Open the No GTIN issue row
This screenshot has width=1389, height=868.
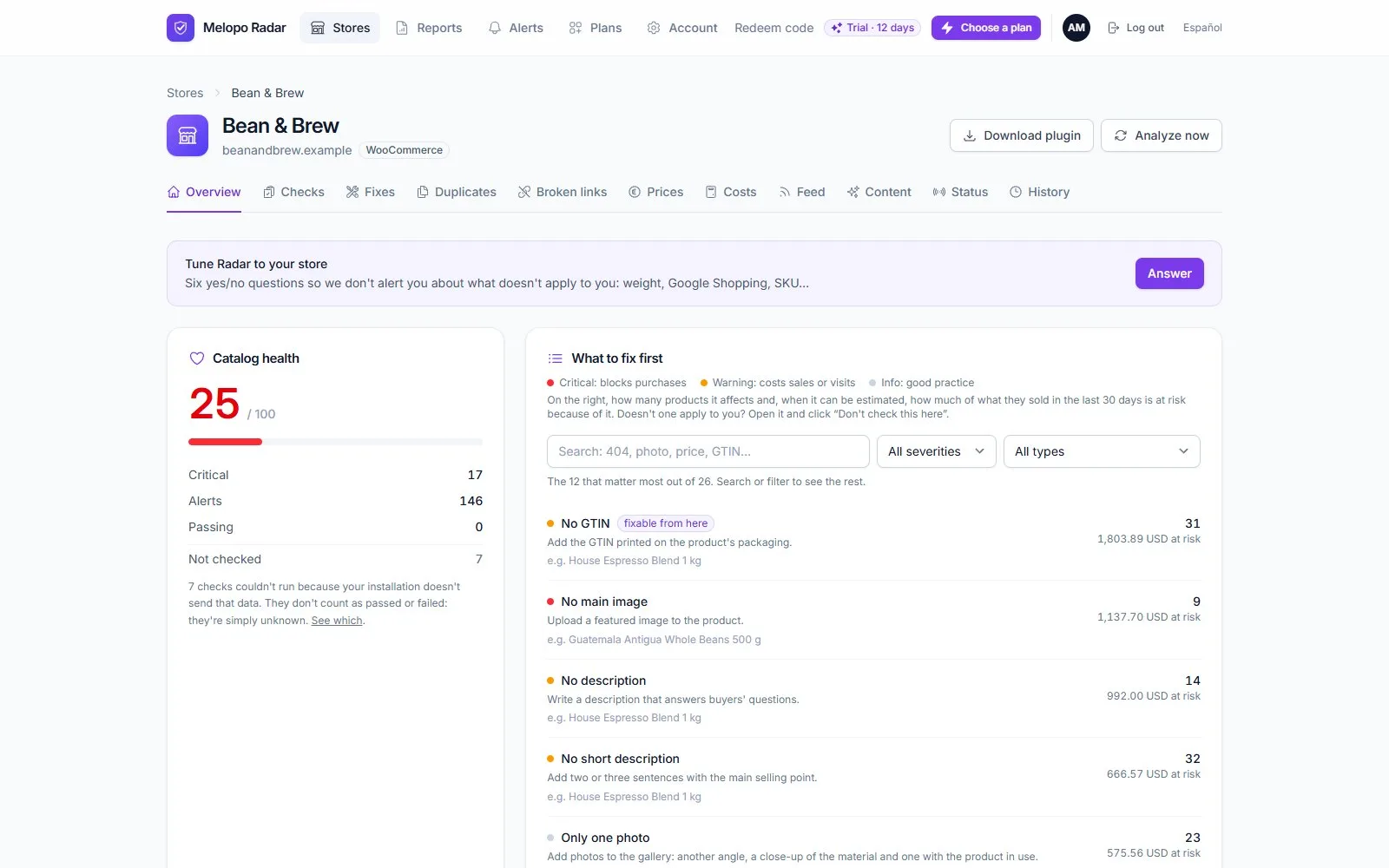pyautogui.click(x=873, y=542)
